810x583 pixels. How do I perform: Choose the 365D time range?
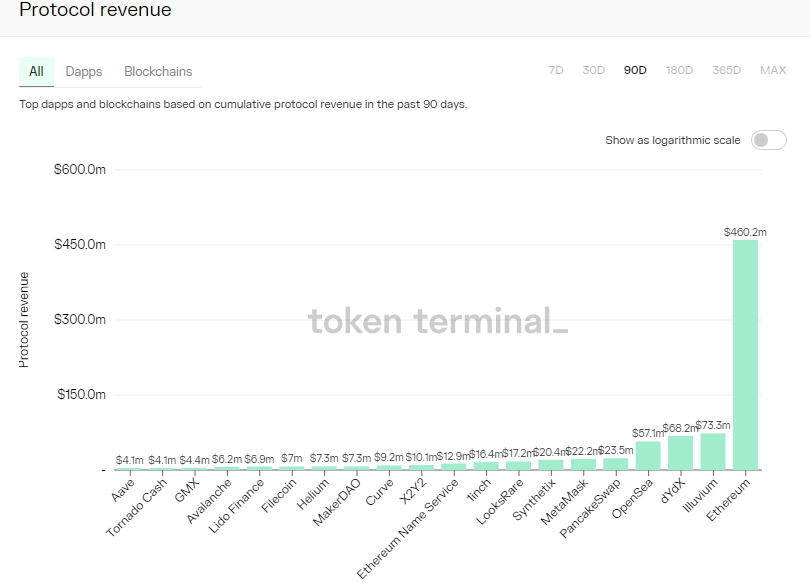(726, 70)
